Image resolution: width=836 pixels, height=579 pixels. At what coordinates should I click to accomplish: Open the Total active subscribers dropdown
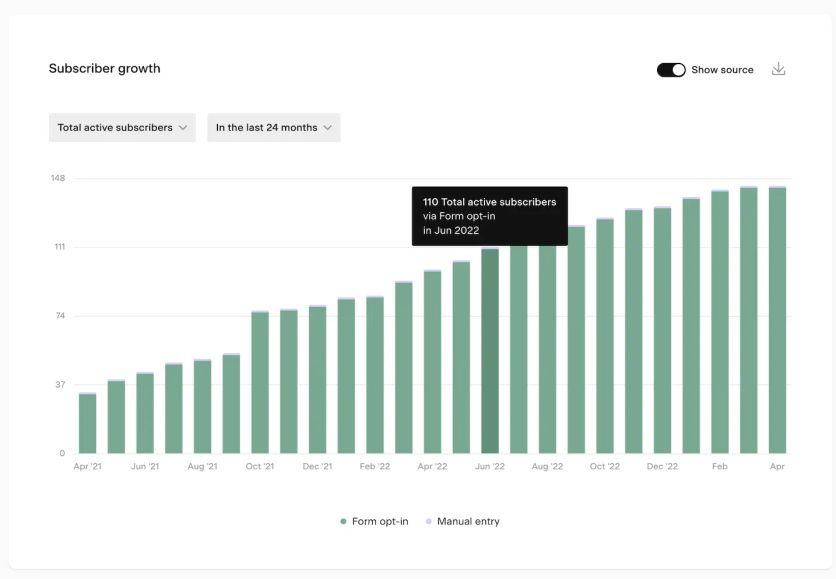[x=122, y=127]
